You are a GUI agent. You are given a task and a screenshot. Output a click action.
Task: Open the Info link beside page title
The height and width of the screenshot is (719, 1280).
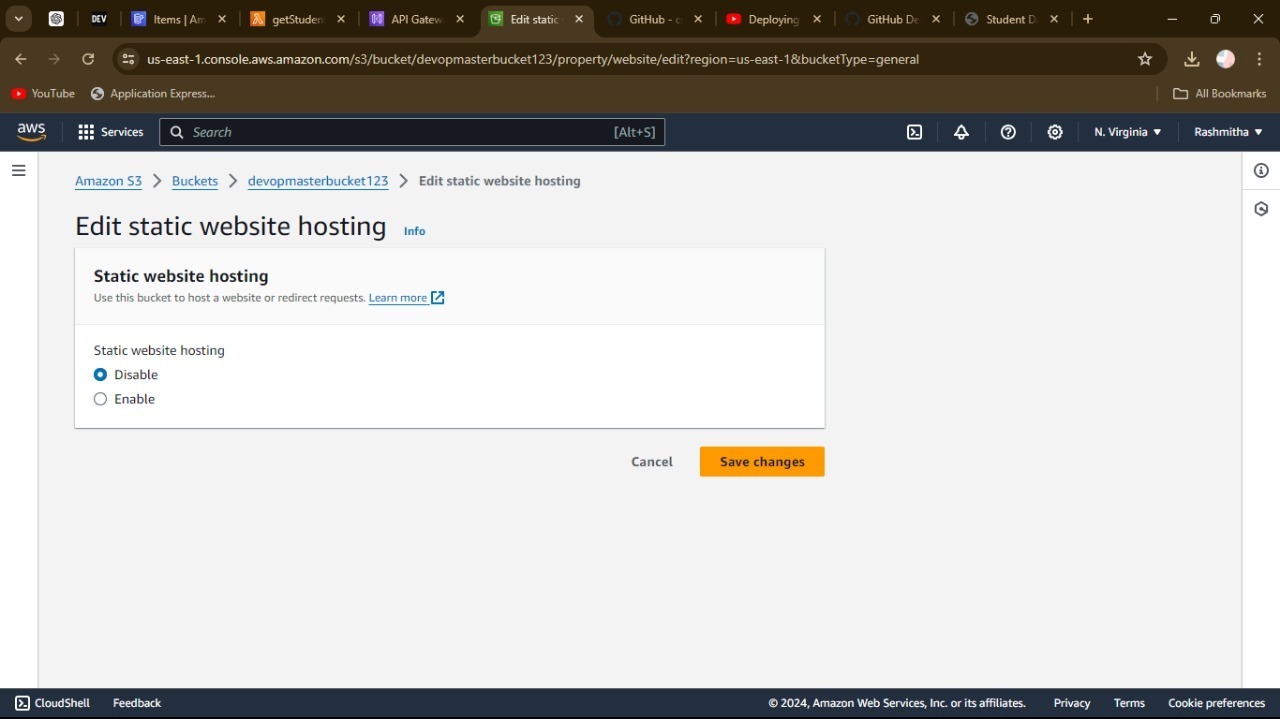pyautogui.click(x=414, y=231)
